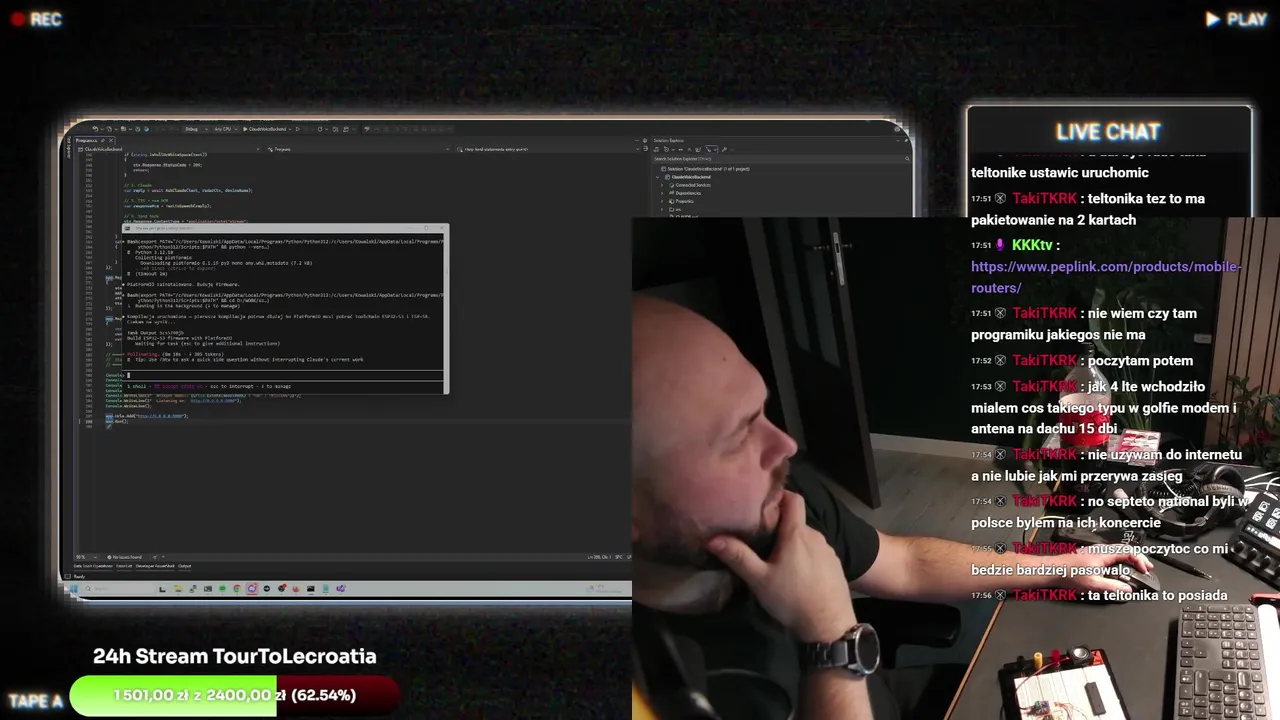Click the REC indicator
The height and width of the screenshot is (720, 1280).
click(36, 19)
